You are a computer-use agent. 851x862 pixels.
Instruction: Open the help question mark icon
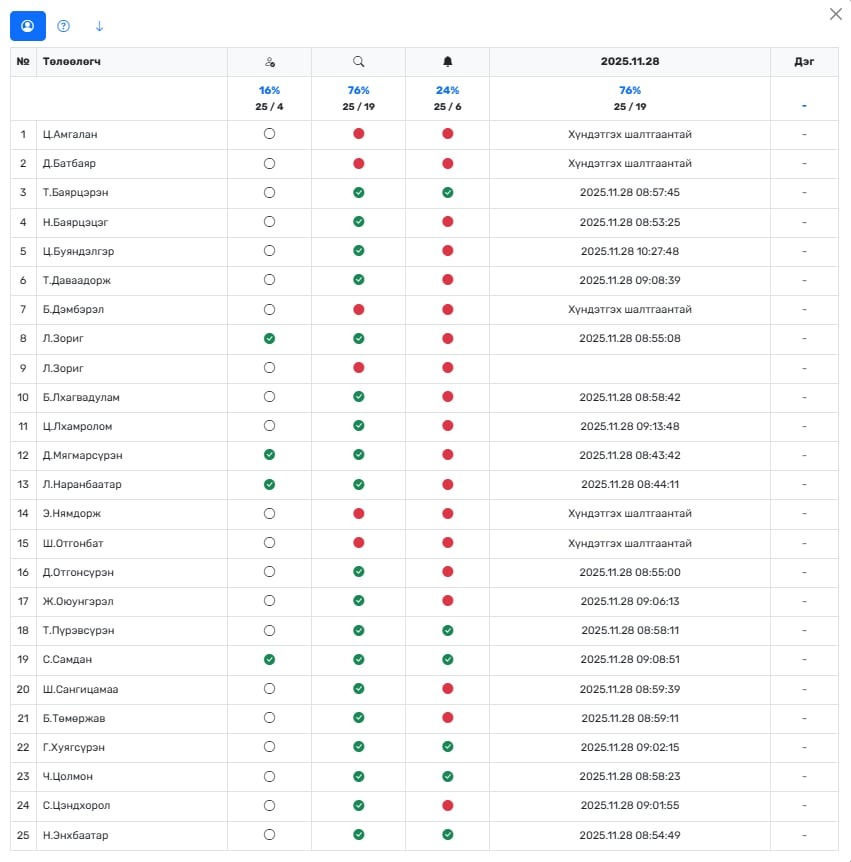coord(64,26)
